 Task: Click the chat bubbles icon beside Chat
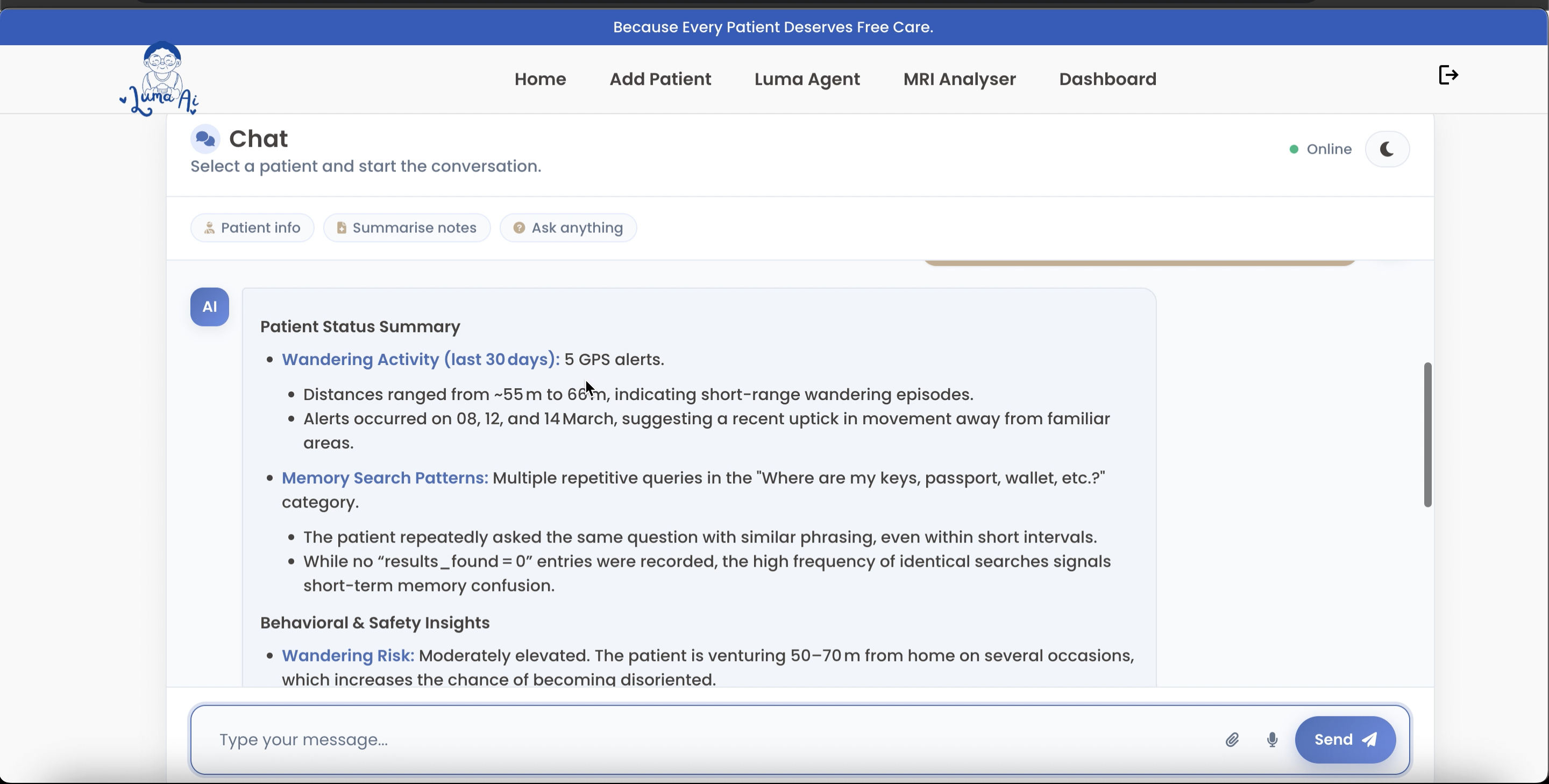205,139
